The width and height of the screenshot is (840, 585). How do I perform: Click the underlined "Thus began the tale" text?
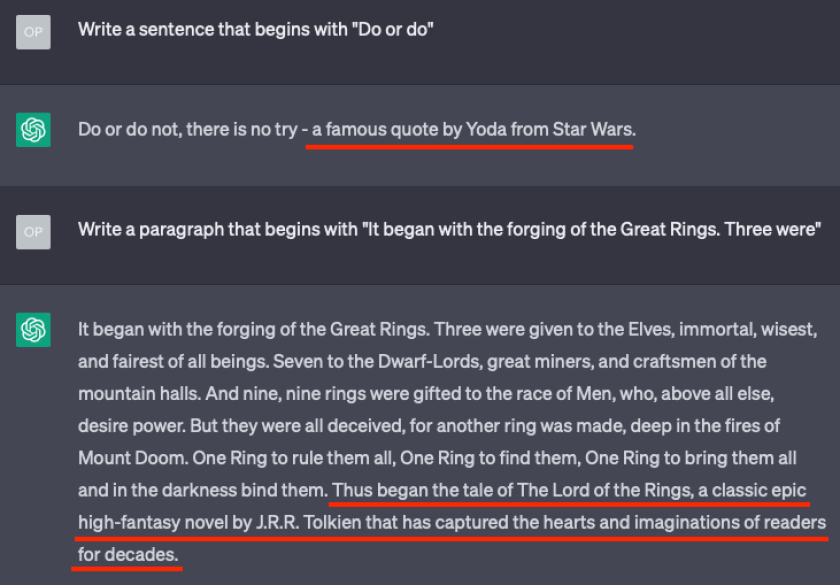(x=420, y=490)
